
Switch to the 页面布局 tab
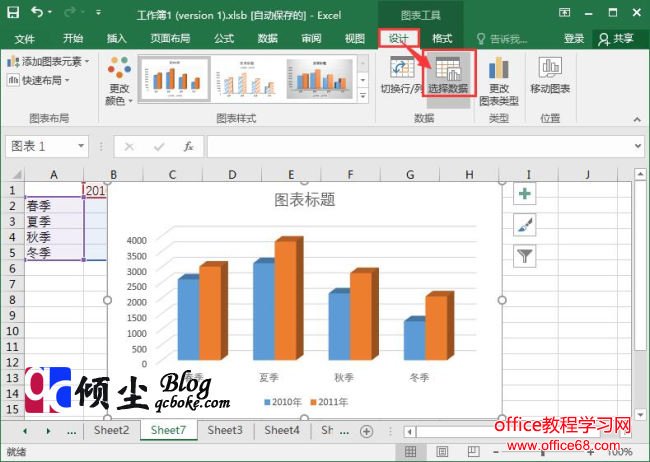coord(170,39)
